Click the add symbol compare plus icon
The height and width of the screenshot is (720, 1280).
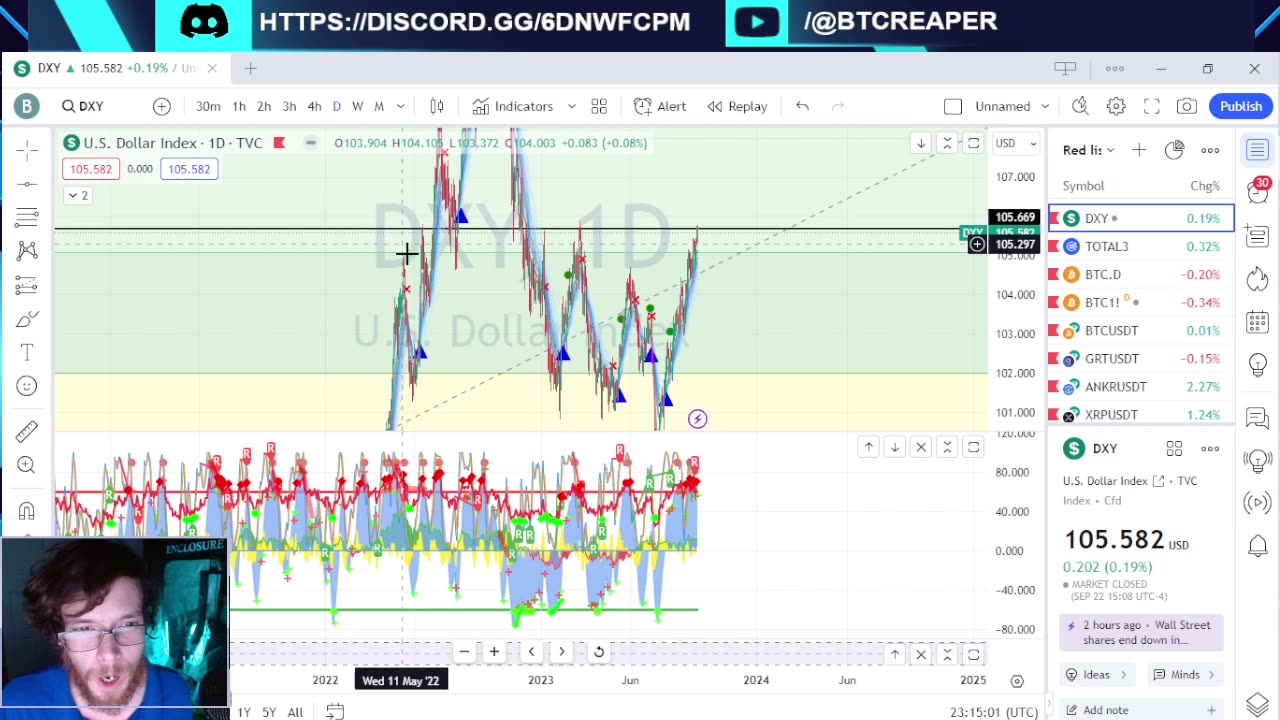pos(162,106)
